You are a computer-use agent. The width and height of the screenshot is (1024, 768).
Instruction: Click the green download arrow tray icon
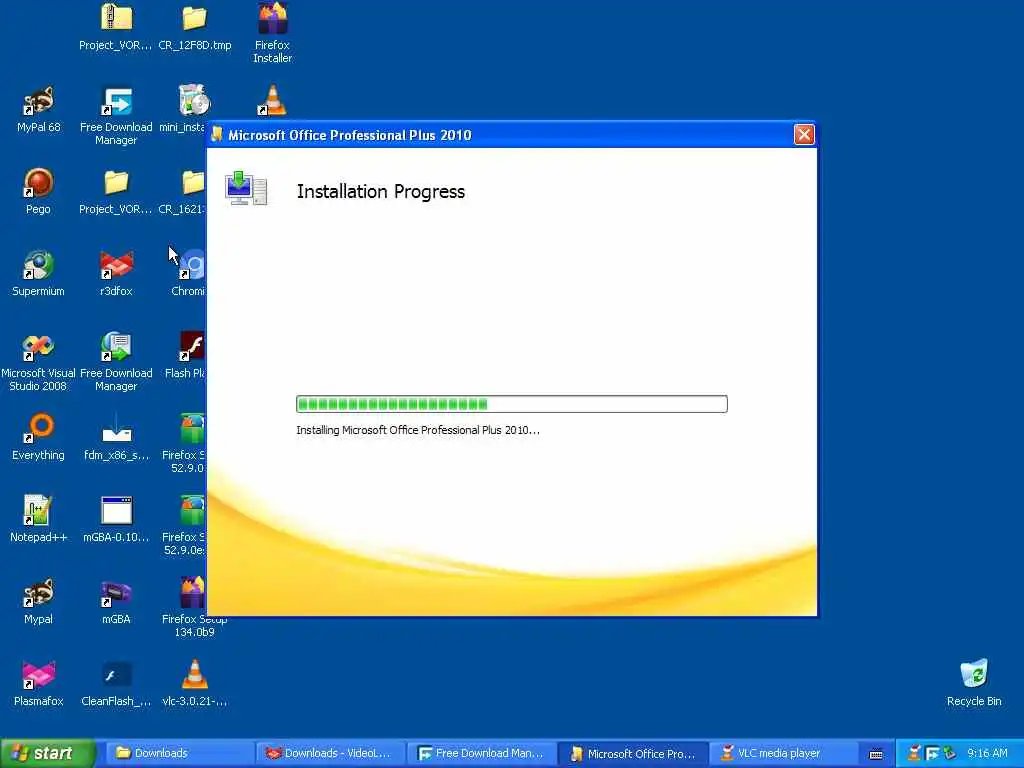(x=949, y=753)
